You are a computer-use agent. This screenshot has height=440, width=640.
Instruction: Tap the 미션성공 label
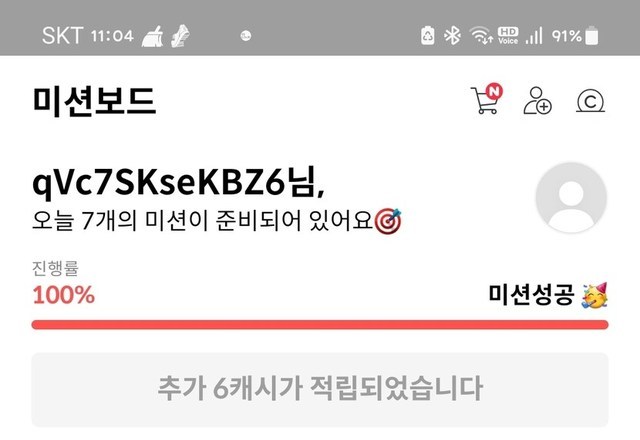point(531,295)
